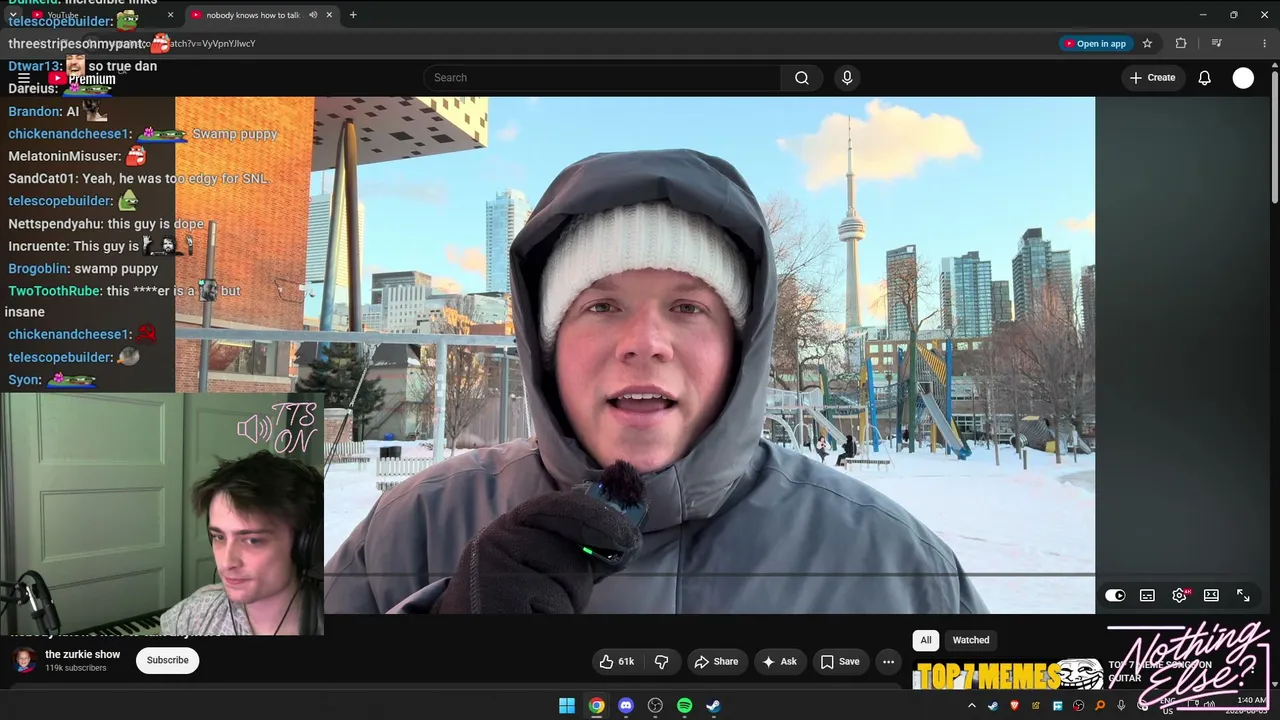Open the Windows Start menu
Screen dimensions: 1280x720
[x=567, y=706]
